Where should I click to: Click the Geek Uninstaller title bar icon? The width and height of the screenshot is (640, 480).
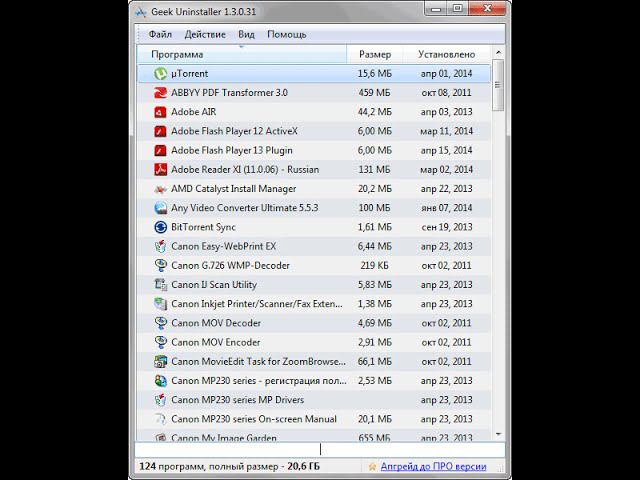(140, 12)
